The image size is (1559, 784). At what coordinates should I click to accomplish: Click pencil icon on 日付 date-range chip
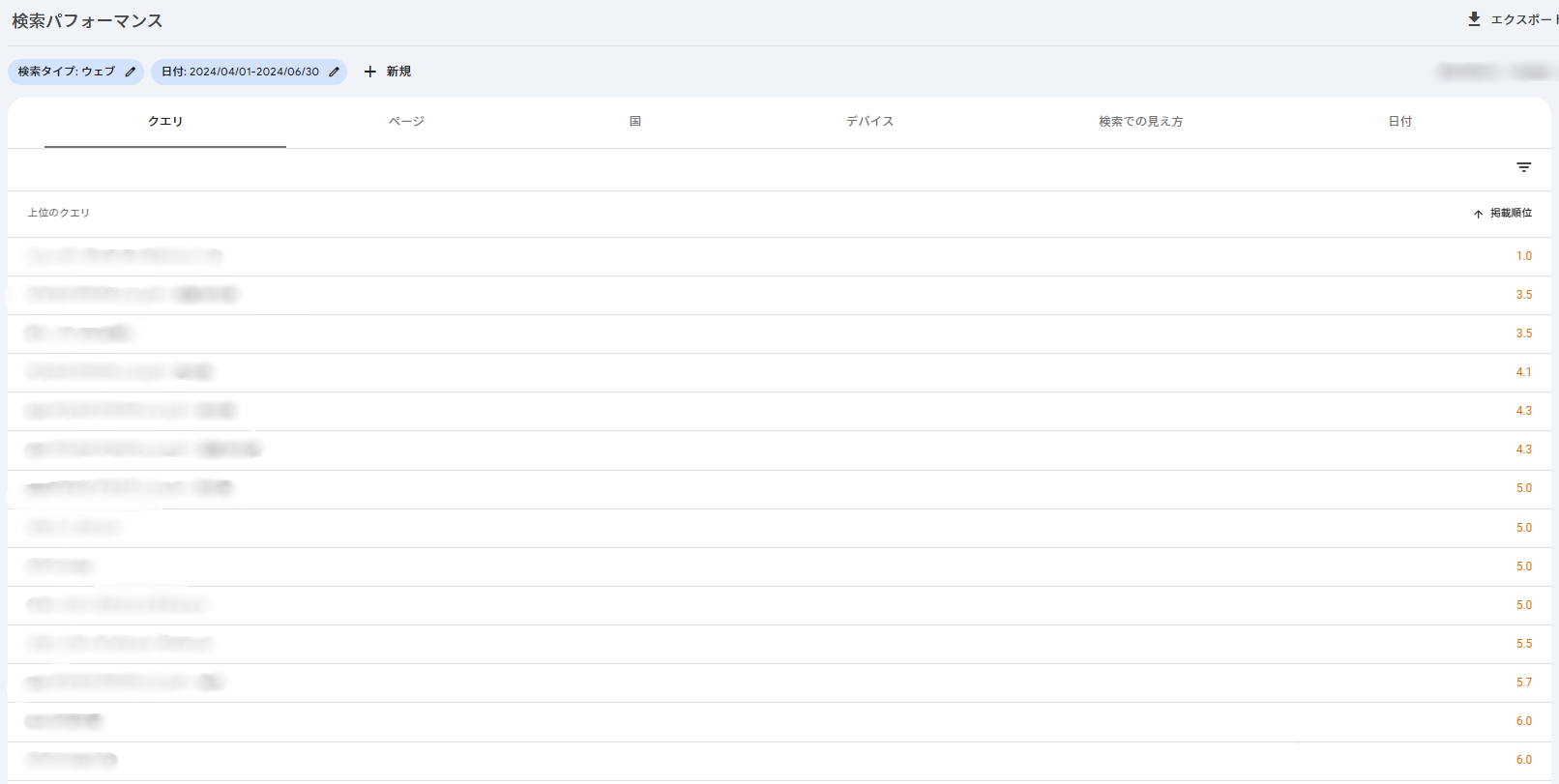pos(334,72)
